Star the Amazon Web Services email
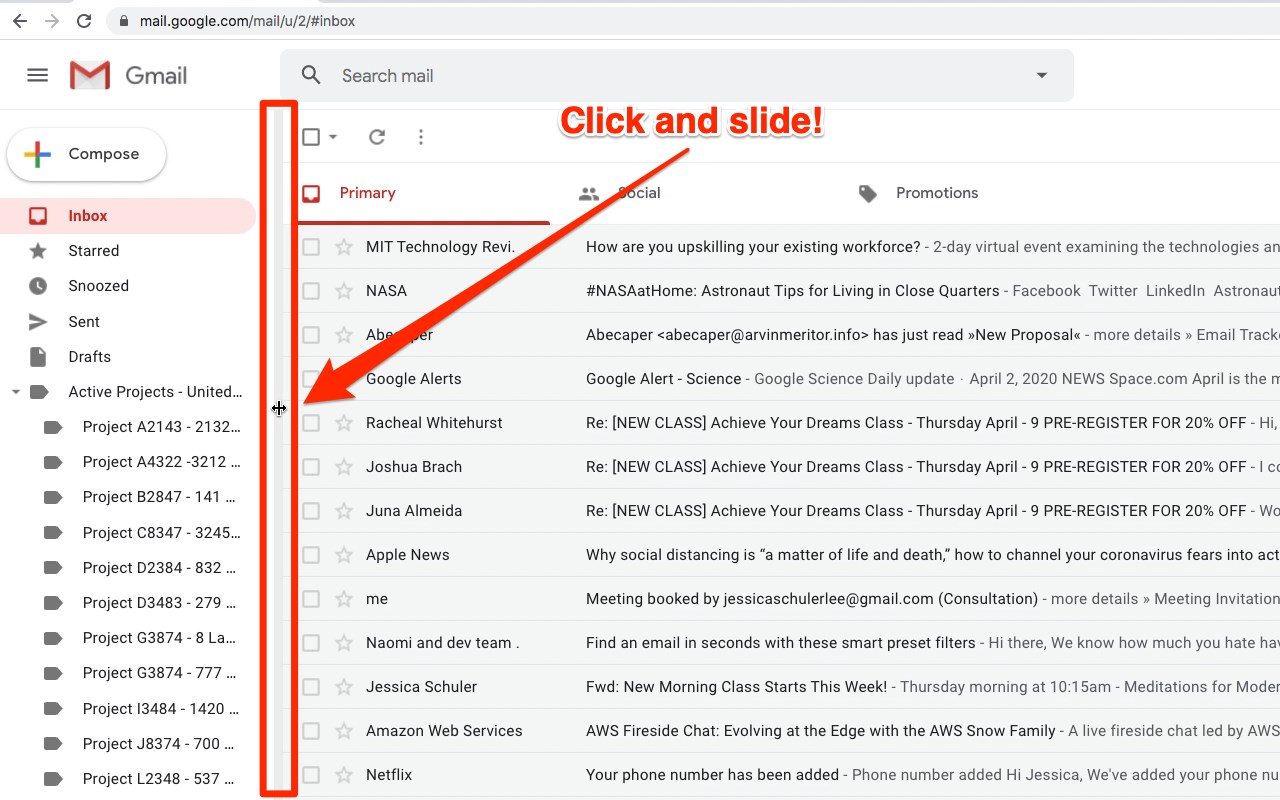 (x=344, y=731)
